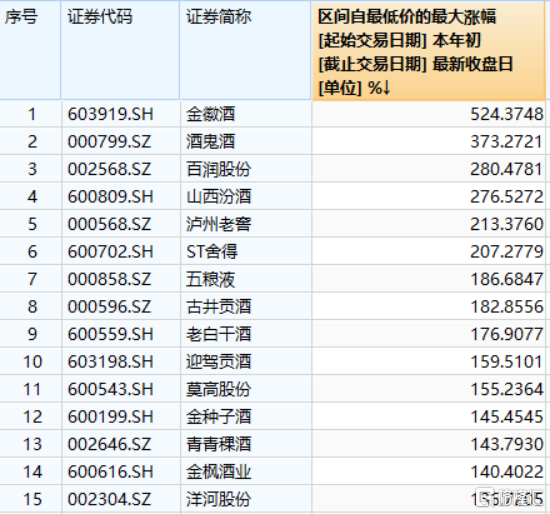This screenshot has width=550, height=514.
Task: Select stock name 金枫酒业
Action: [219, 472]
